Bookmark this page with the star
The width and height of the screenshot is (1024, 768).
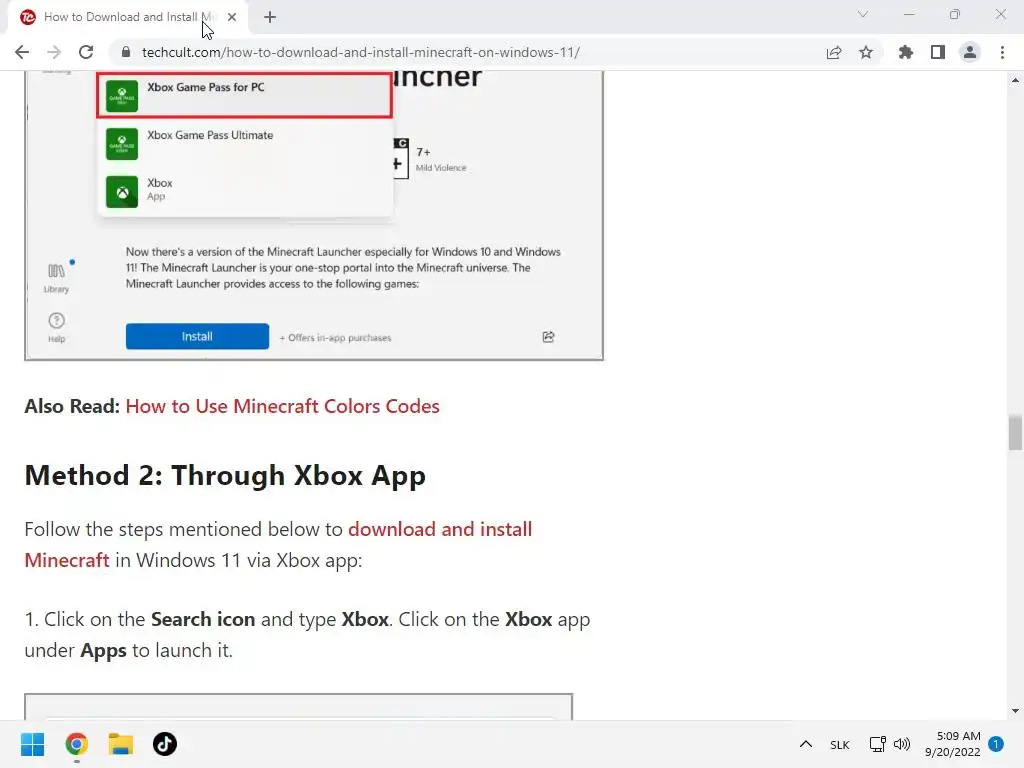pyautogui.click(x=866, y=52)
